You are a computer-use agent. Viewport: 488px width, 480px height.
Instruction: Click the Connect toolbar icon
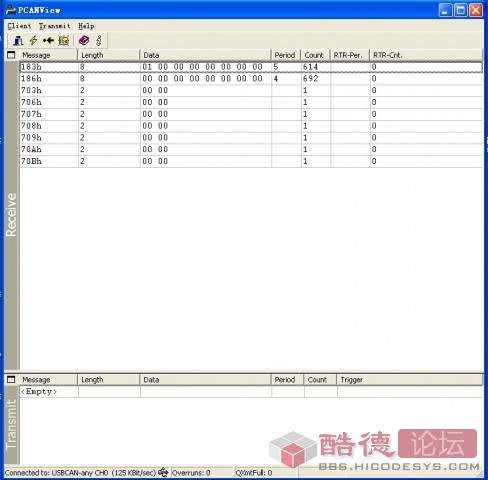tap(18, 41)
